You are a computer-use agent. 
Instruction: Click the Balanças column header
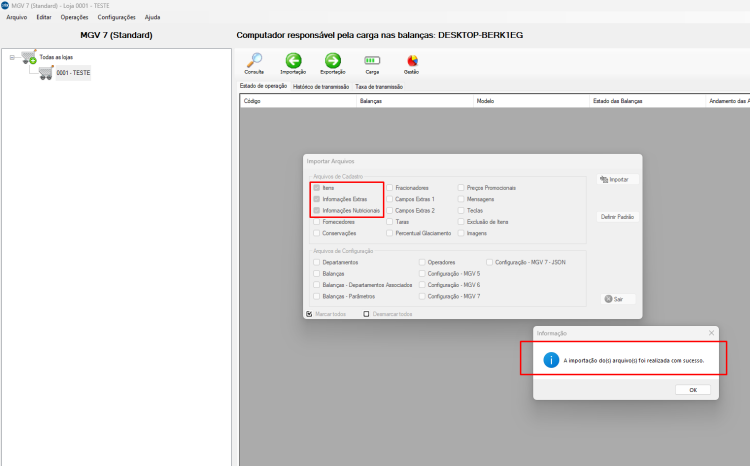click(415, 101)
